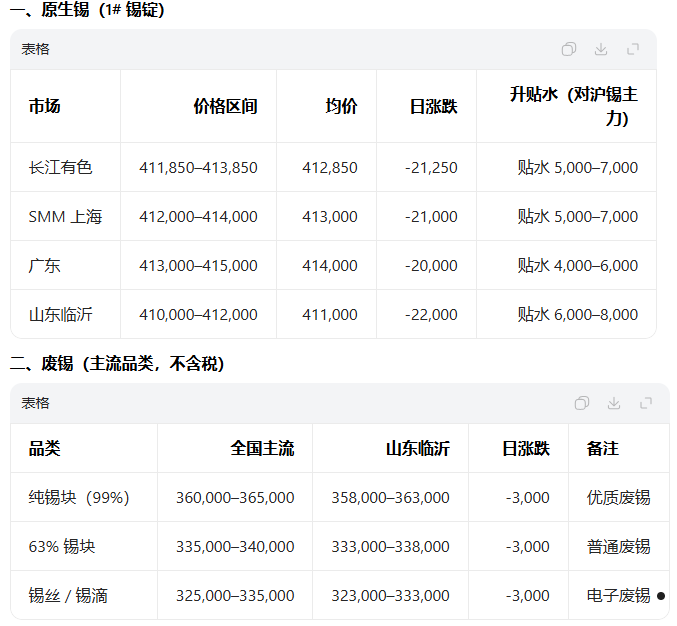Select the 纯锡块（99%）row label
677x626 pixels.
(x=79, y=498)
